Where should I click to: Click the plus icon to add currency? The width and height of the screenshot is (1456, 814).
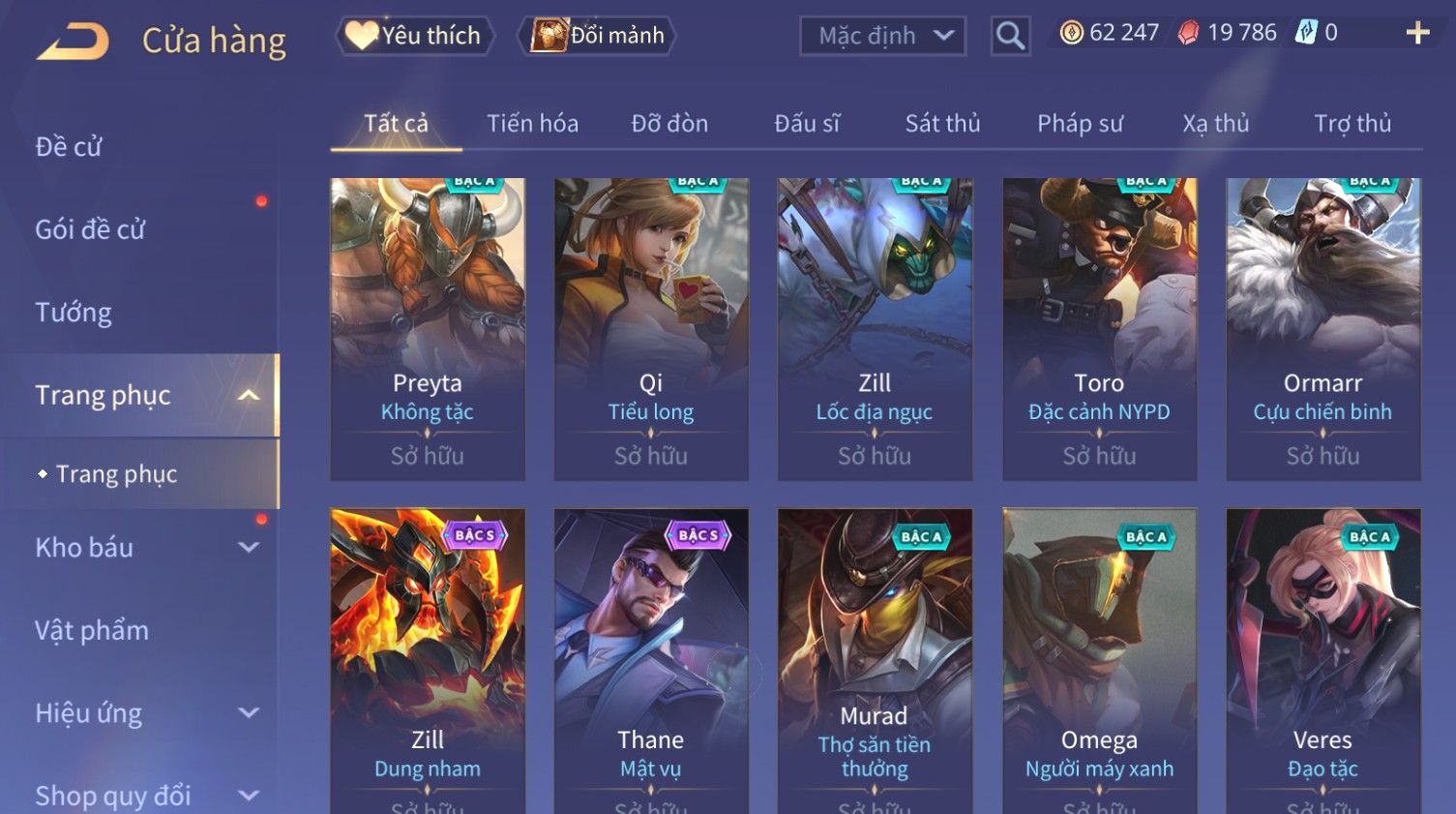[1418, 33]
